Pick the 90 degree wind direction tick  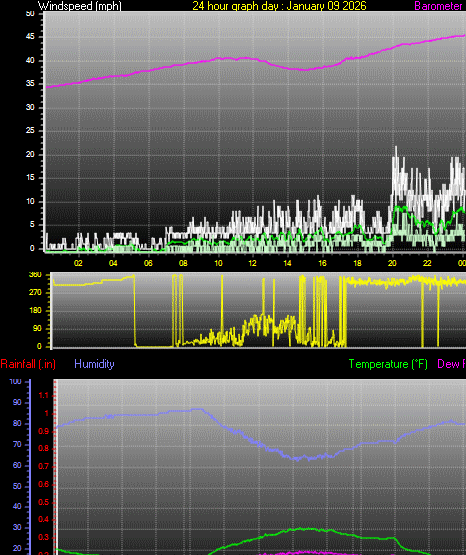(x=37, y=328)
